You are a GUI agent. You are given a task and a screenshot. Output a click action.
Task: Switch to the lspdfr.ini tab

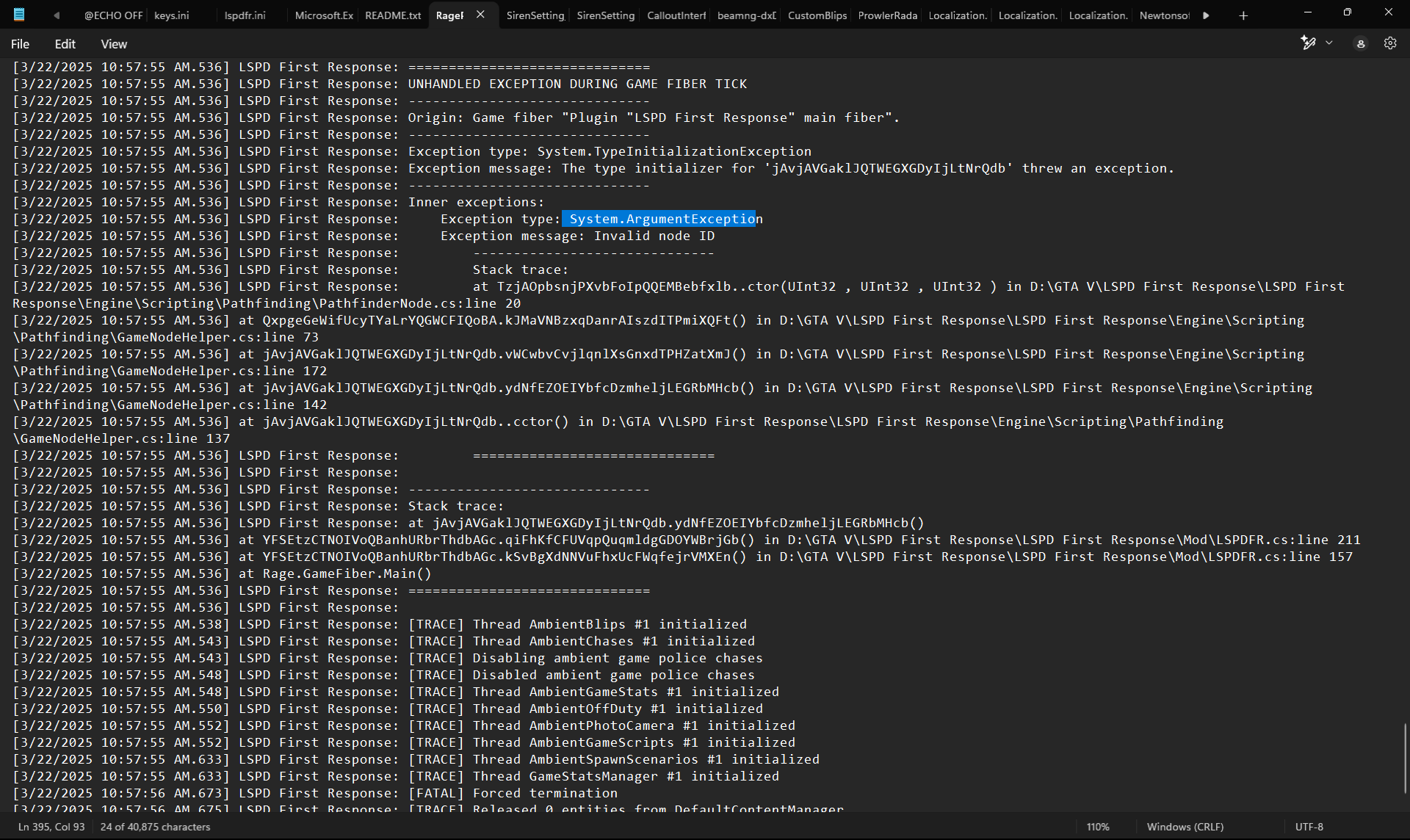click(x=245, y=15)
